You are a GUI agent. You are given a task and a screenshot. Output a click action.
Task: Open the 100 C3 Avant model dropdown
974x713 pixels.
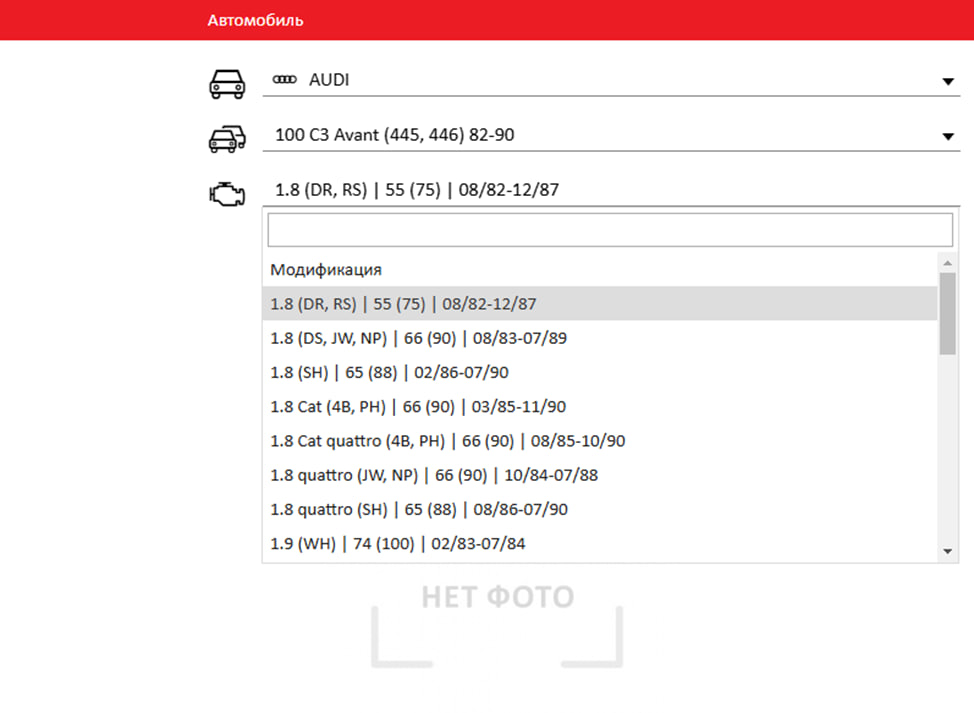pos(611,135)
